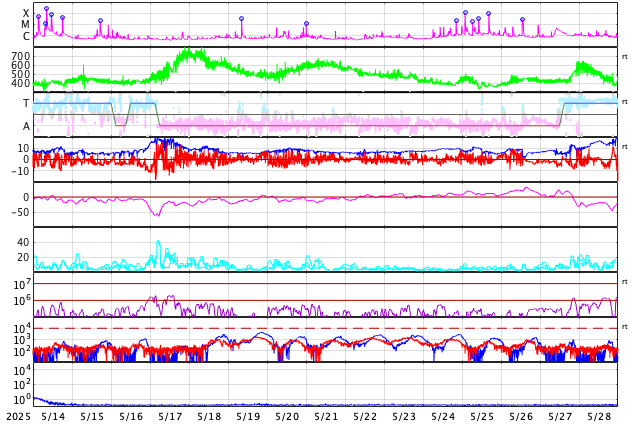Select the 5/28 date label
634x424 pixels.
[x=599, y=416]
